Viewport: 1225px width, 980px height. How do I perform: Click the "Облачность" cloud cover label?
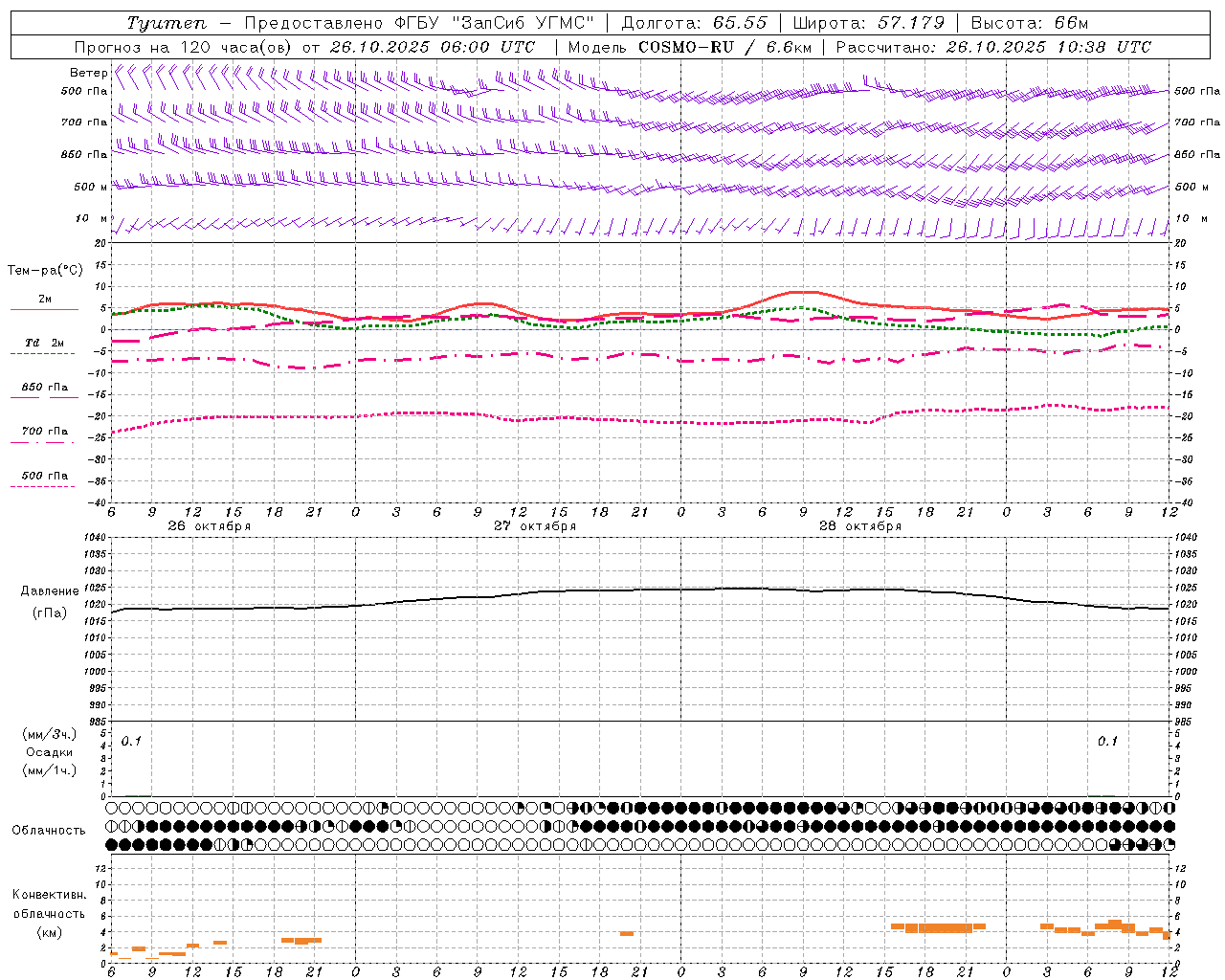coord(49,831)
